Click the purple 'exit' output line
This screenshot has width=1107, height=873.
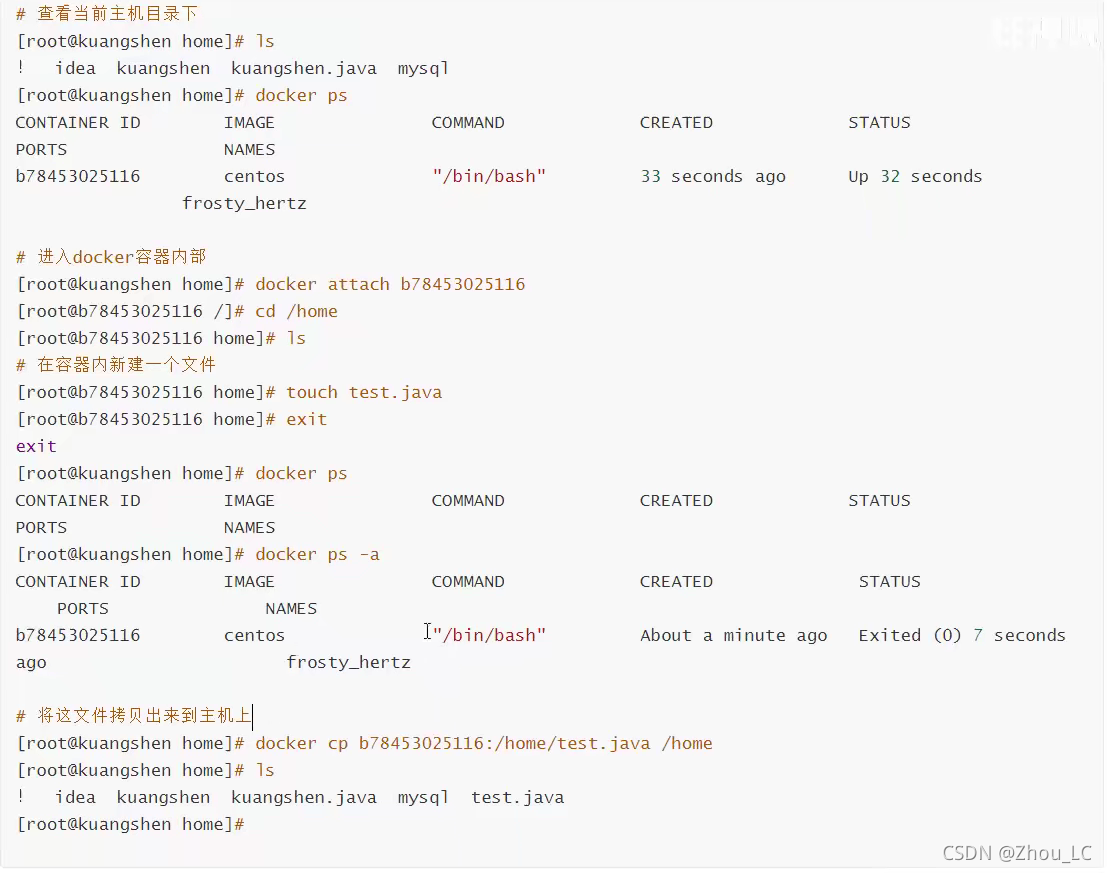[x=36, y=447]
